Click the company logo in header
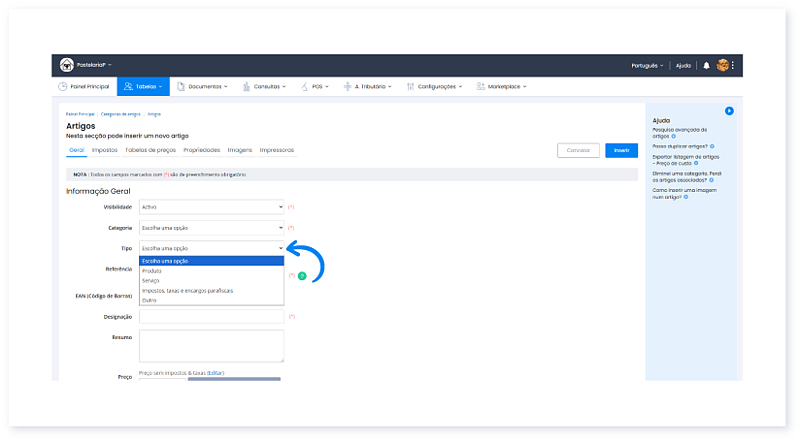Viewport: 800px width, 441px height. (67, 65)
